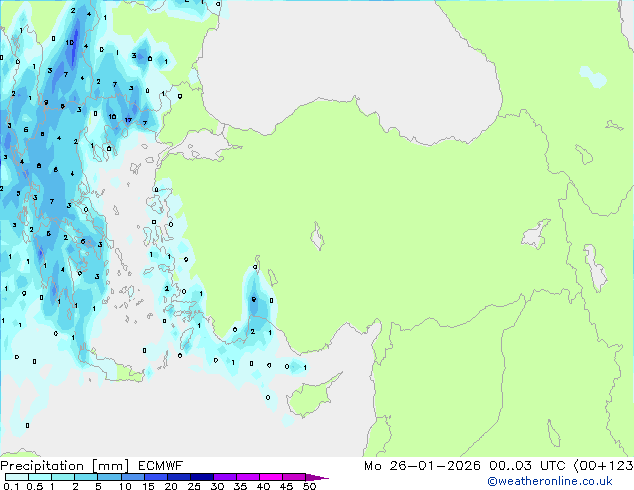Click the '00..03 UTC' time text
The height and width of the screenshot is (490, 634).
tap(527, 466)
